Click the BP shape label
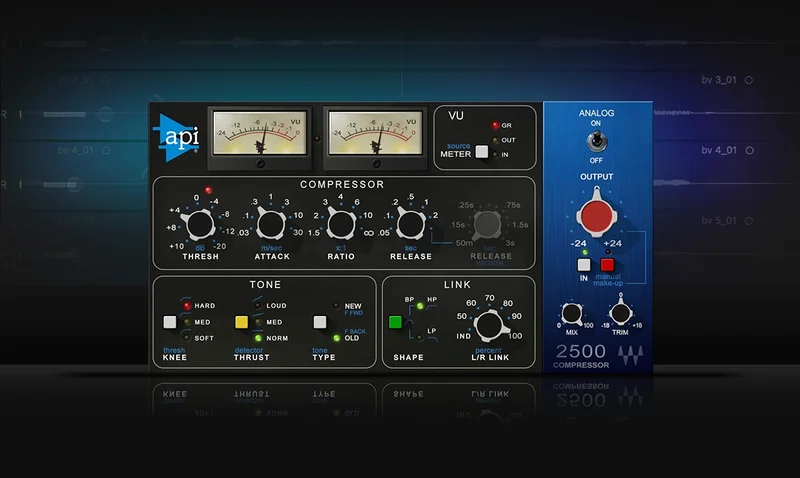 (x=409, y=299)
